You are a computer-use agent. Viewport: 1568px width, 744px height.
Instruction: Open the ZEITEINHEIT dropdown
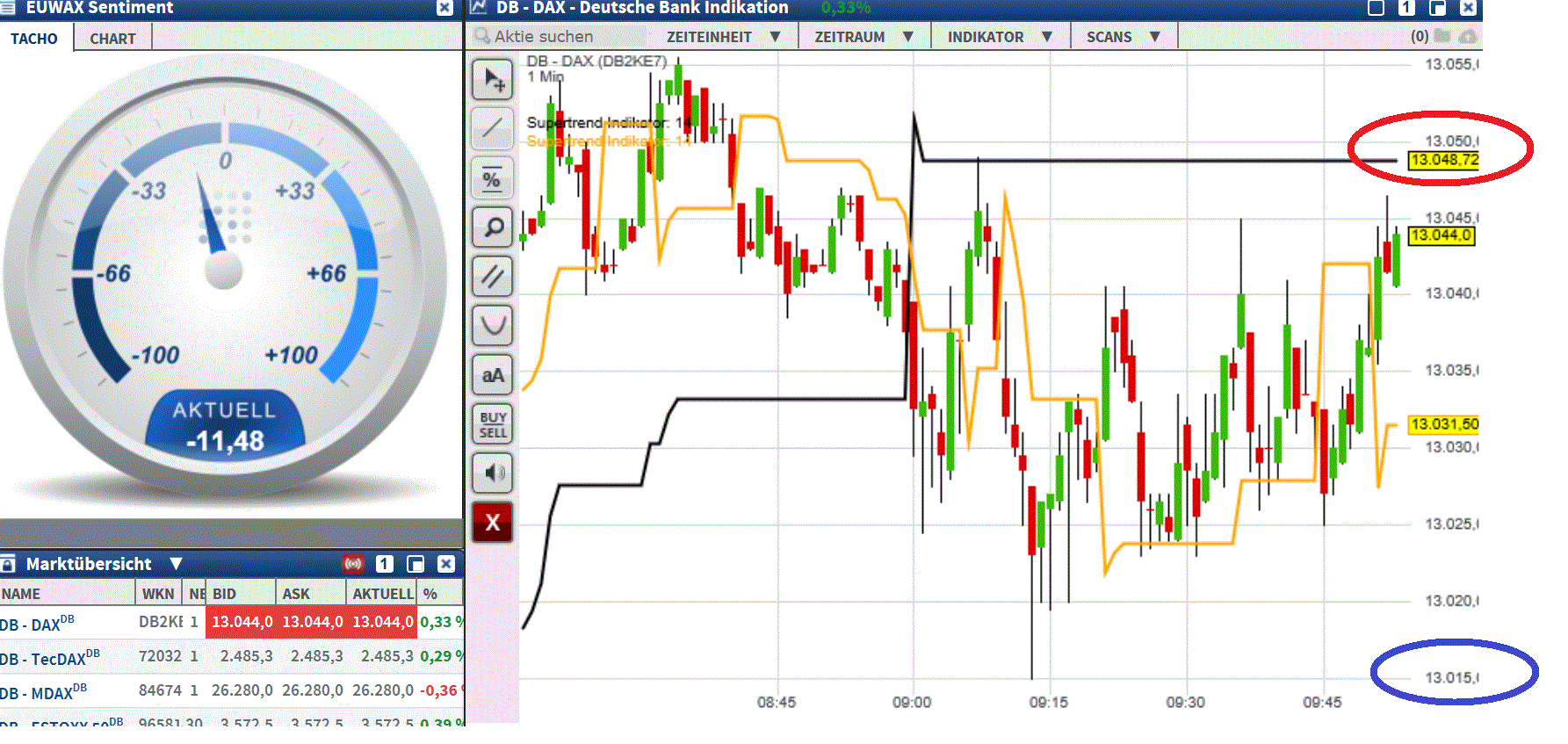click(x=724, y=37)
